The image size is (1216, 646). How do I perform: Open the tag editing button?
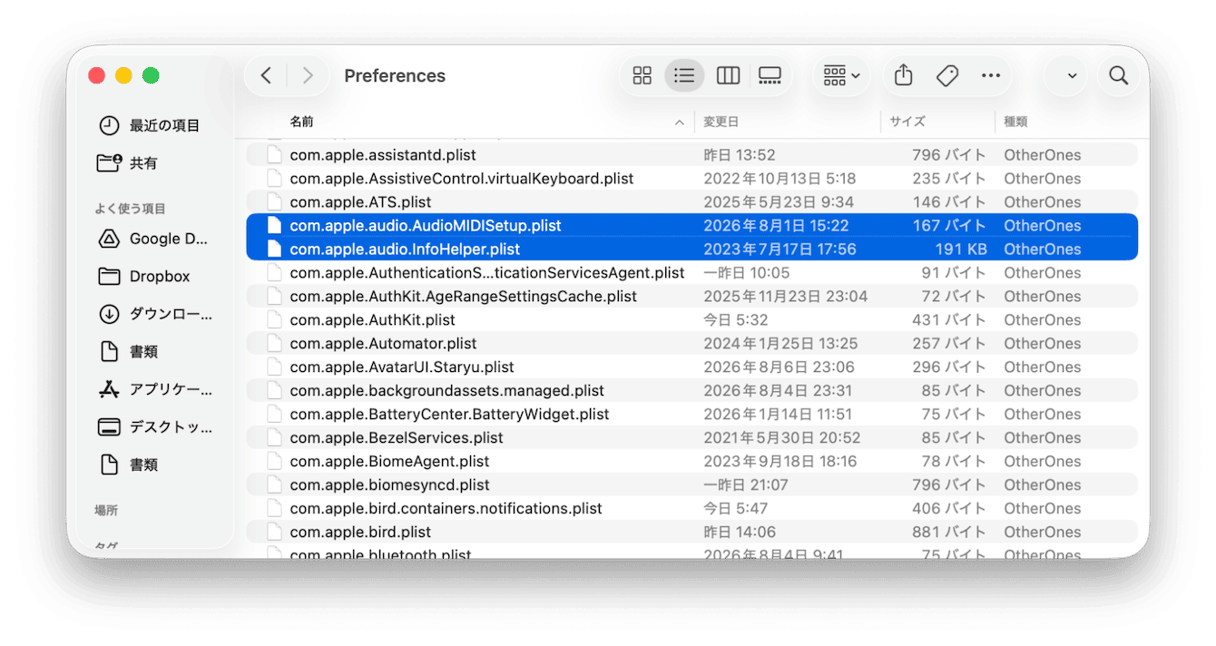[947, 76]
